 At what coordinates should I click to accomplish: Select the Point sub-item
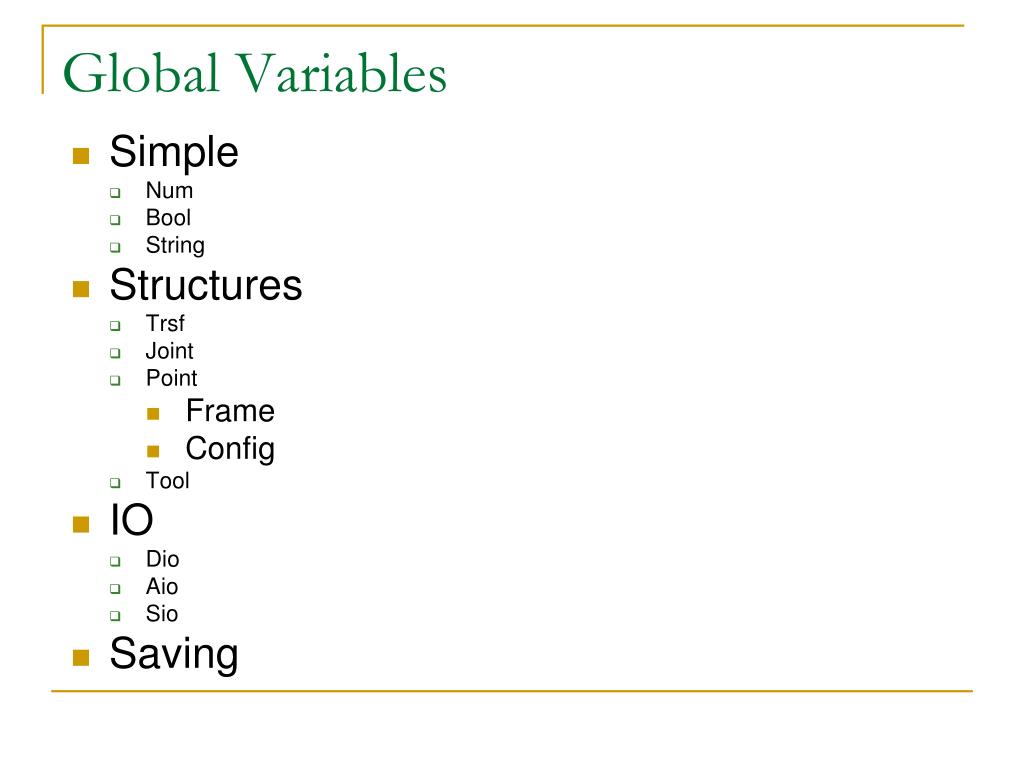pyautogui.click(x=171, y=379)
